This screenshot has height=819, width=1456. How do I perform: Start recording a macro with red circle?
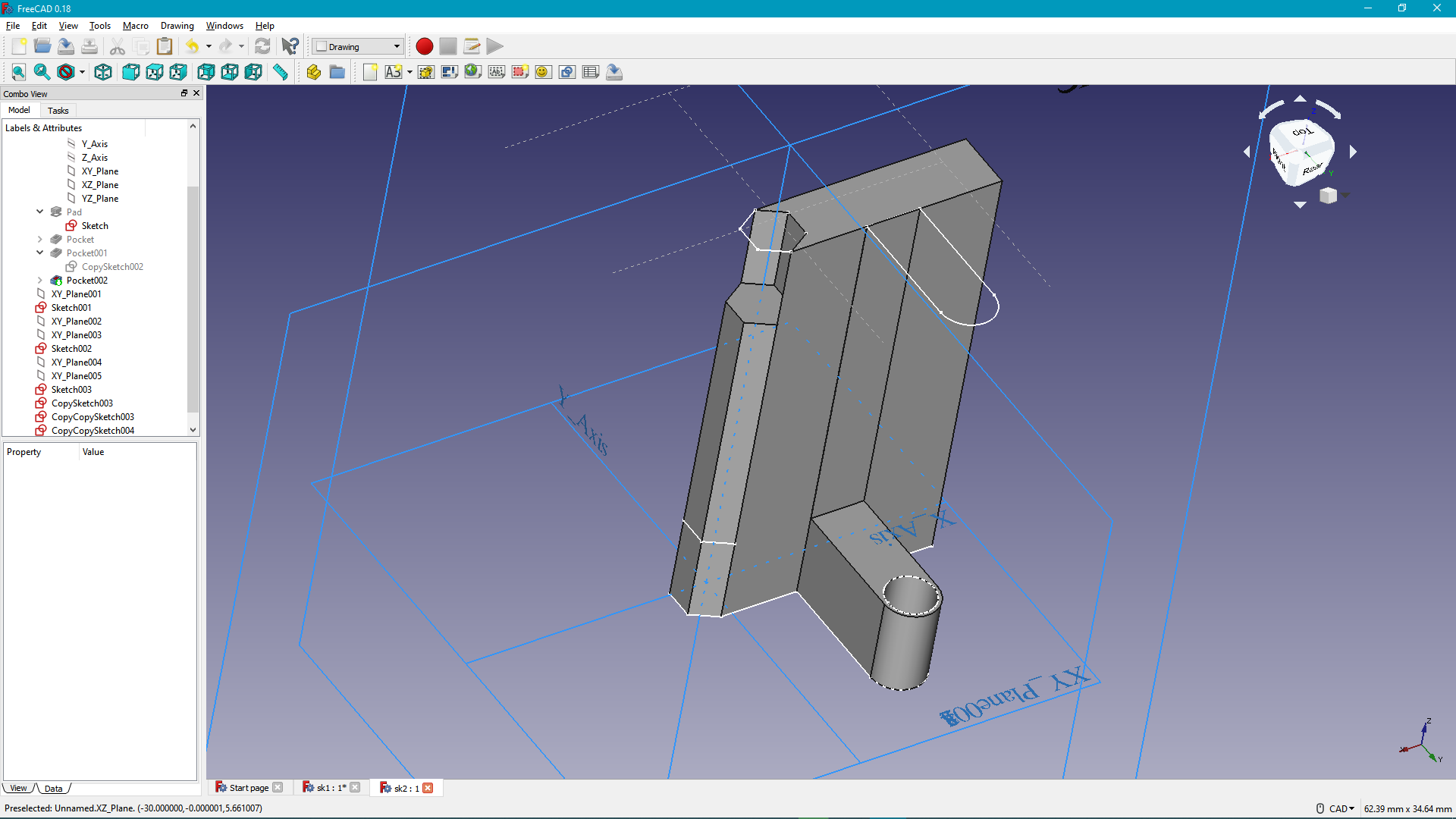[425, 46]
